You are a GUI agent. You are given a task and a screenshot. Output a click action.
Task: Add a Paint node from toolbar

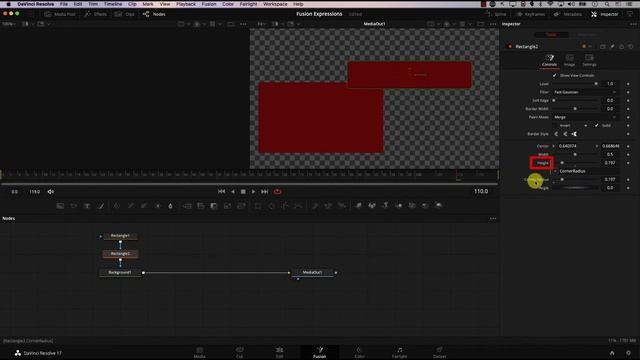click(101, 206)
